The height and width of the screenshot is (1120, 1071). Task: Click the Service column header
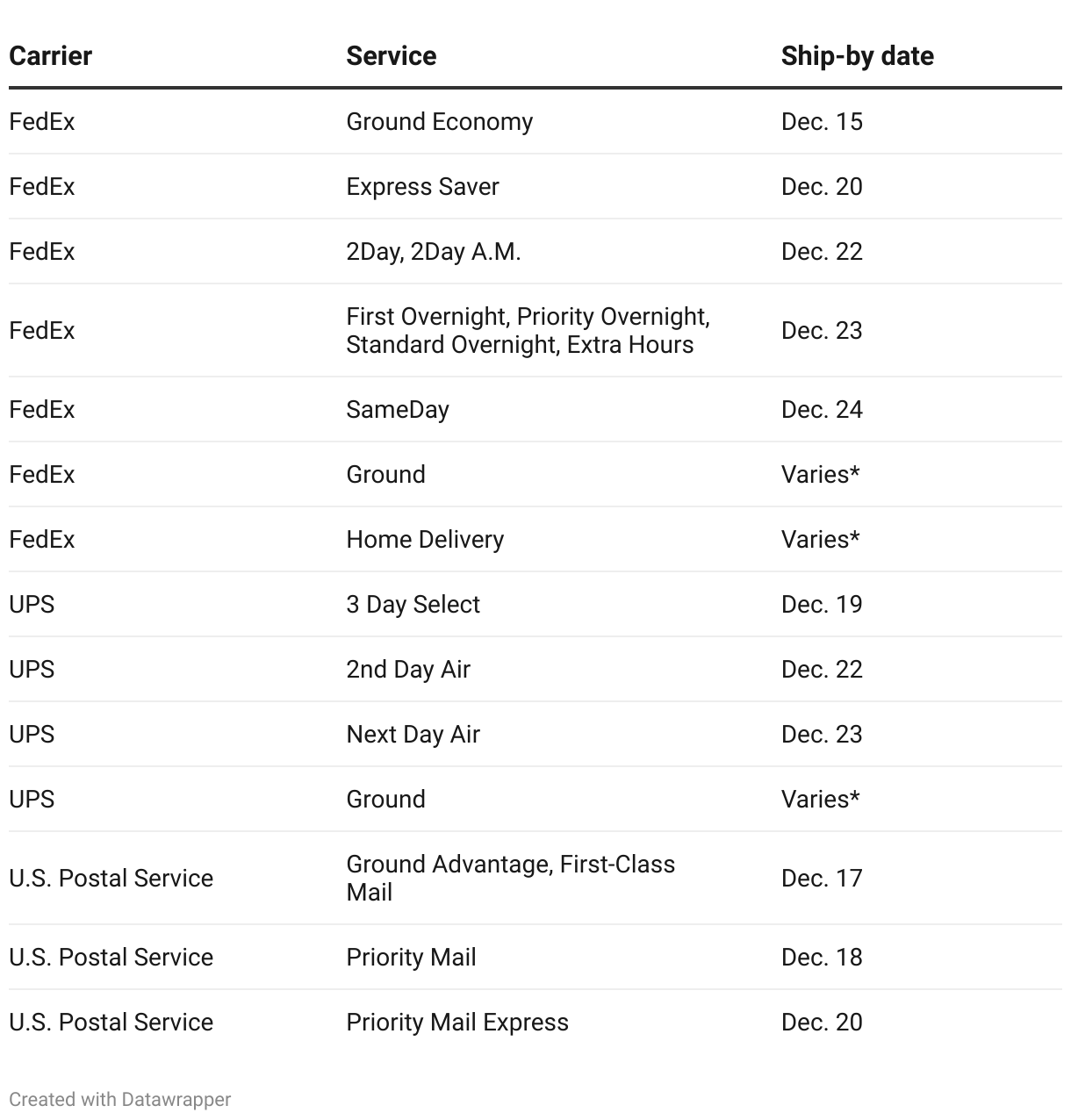(391, 56)
